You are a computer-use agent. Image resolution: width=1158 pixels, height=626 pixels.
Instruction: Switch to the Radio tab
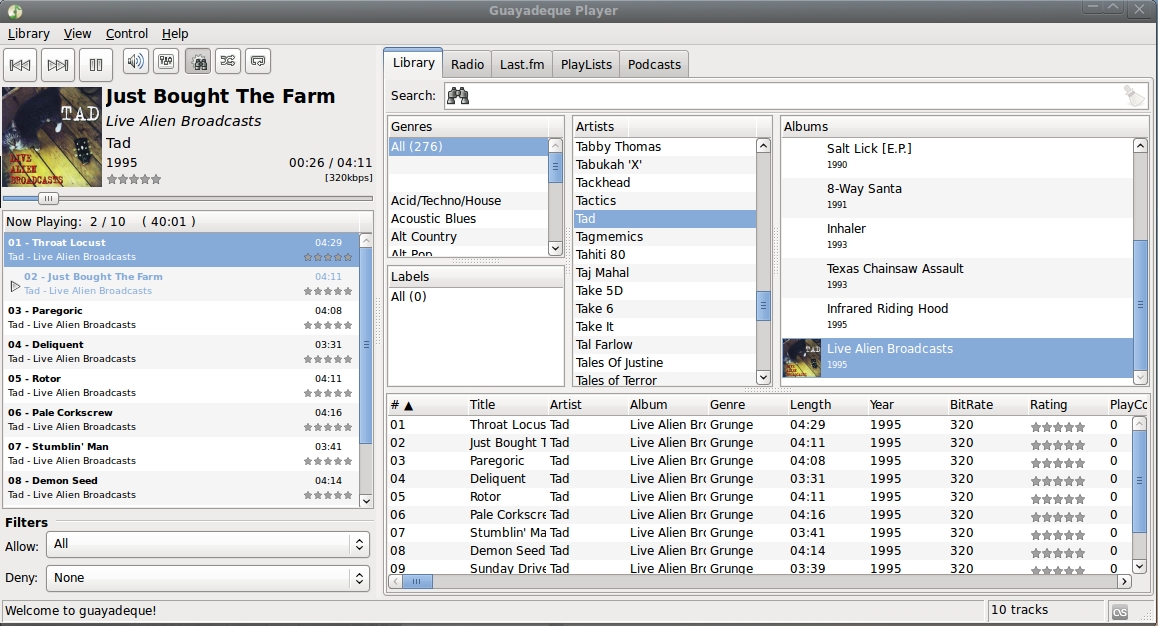[x=467, y=64]
